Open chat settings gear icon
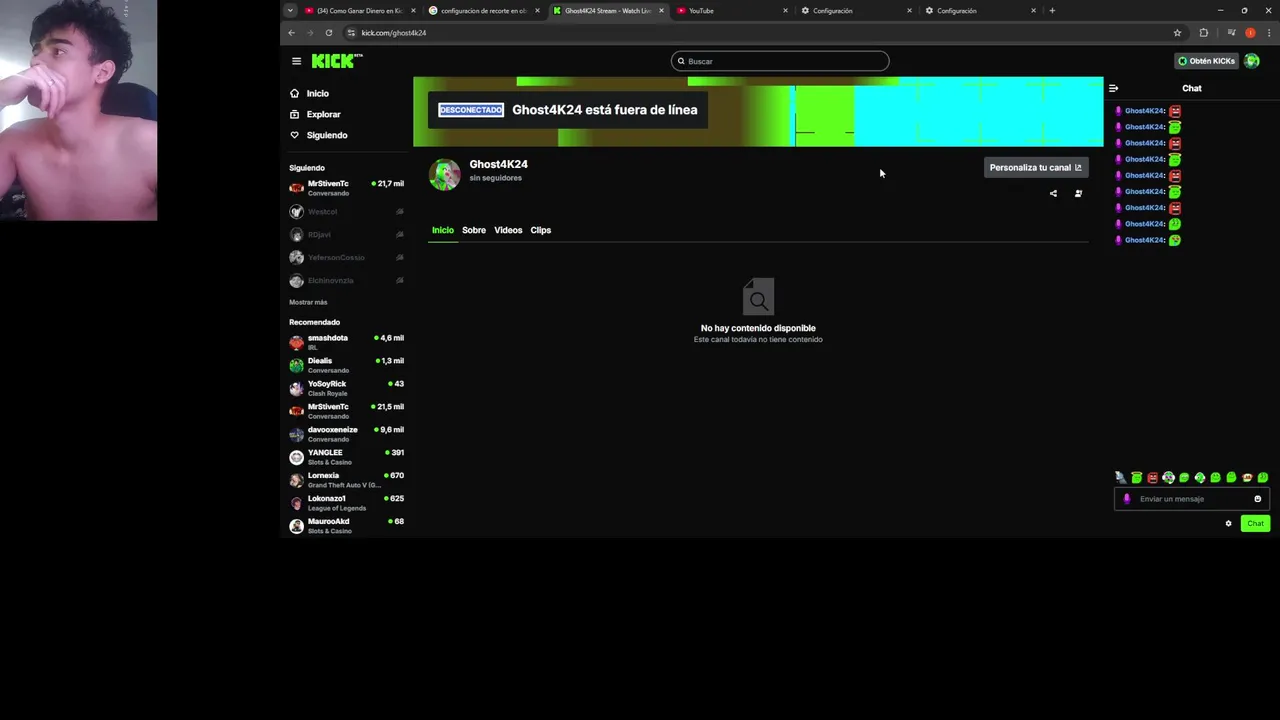The width and height of the screenshot is (1280, 720). pos(1229,523)
